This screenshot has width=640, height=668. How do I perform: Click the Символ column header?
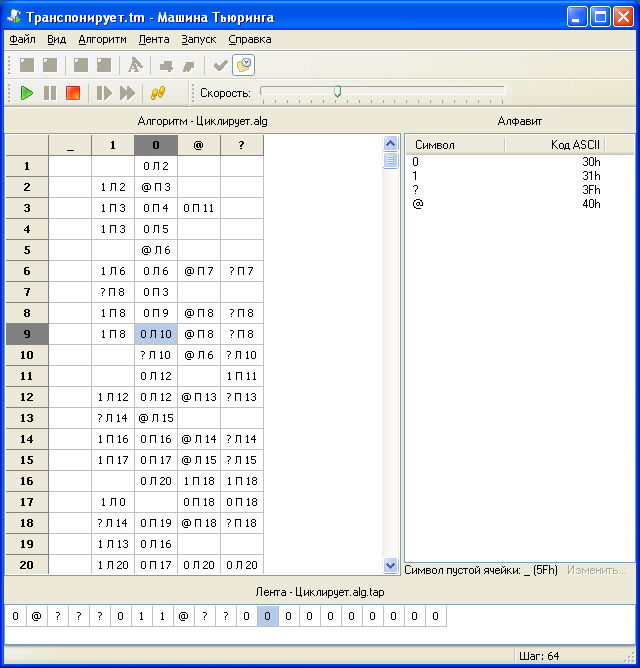pyautogui.click(x=455, y=145)
